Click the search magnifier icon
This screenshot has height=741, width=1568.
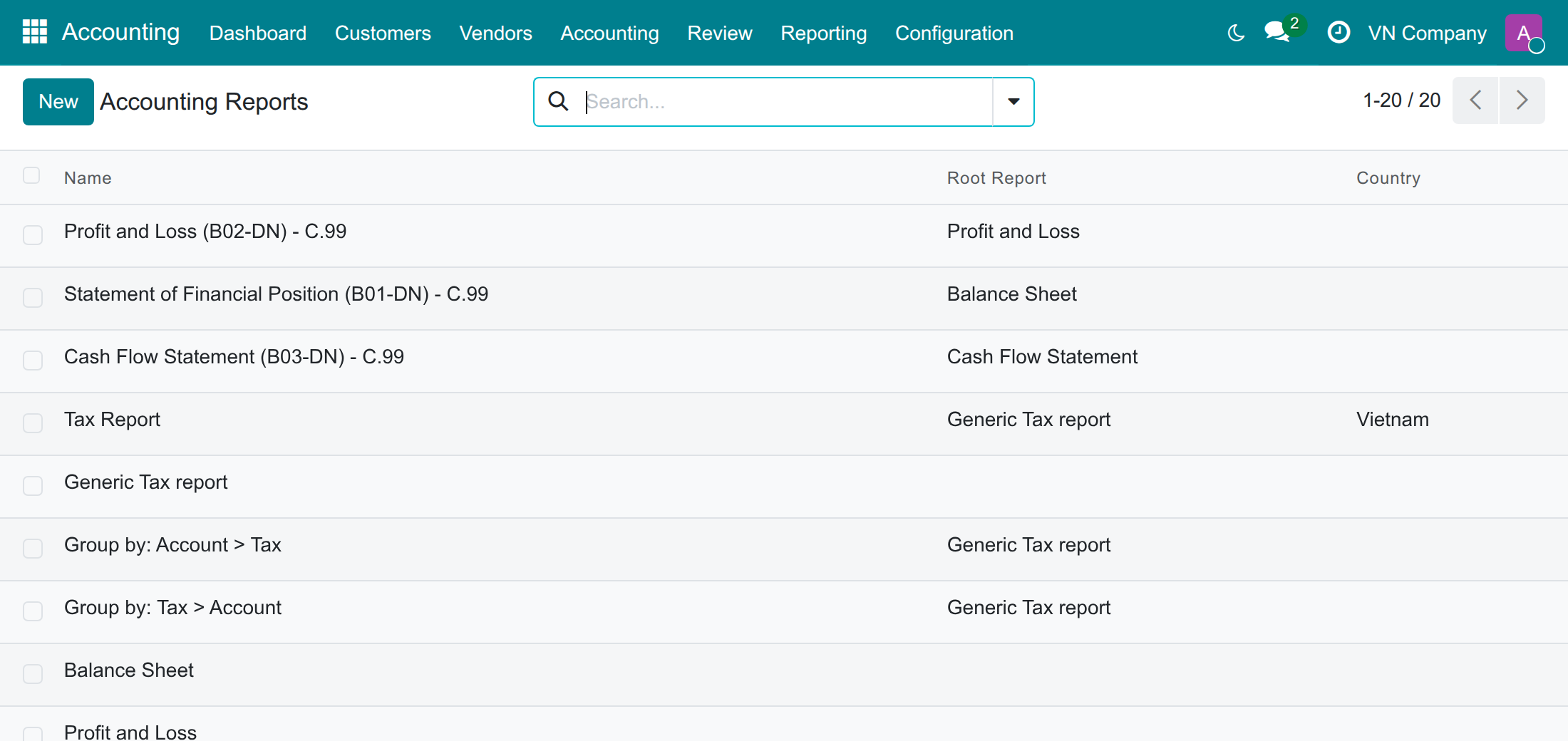click(x=558, y=101)
